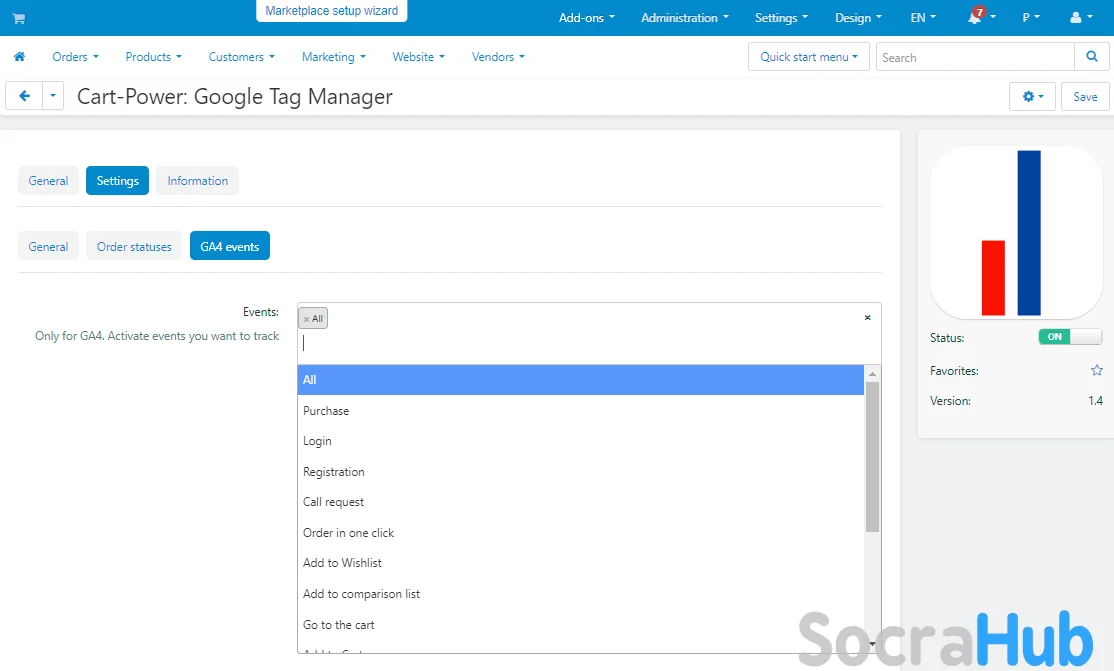1114x671 pixels.
Task: Click the Save button
Action: pos(1085,97)
